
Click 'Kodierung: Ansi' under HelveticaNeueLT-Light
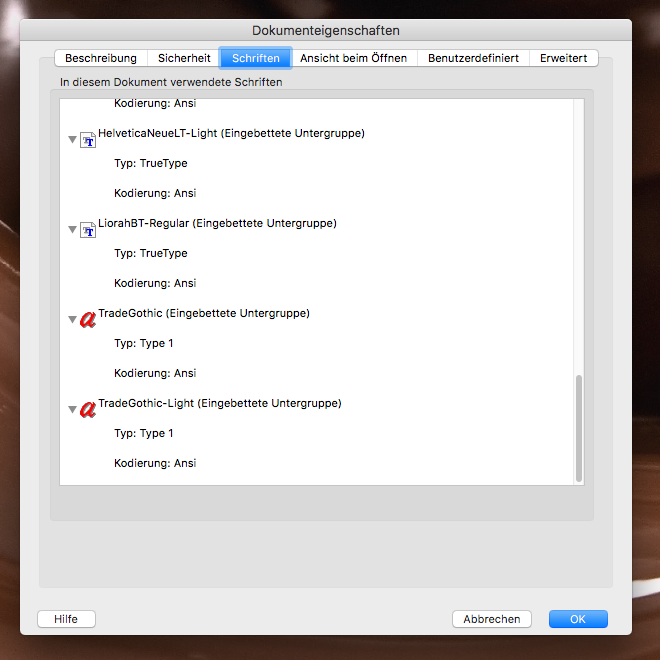155,193
